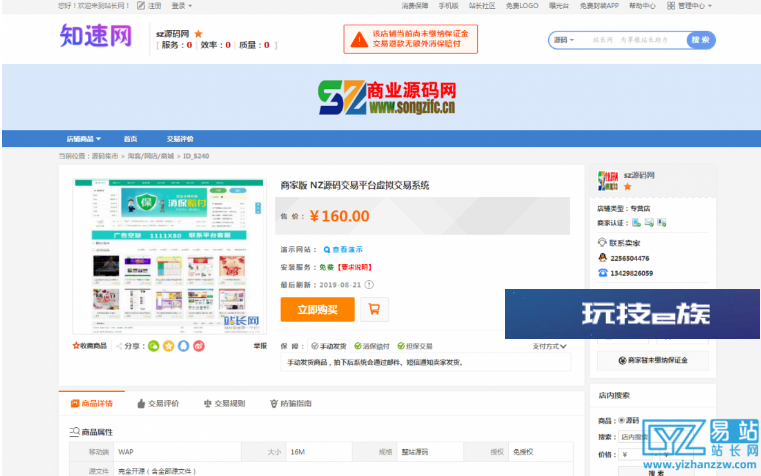Open the search type dropdown 源码
Viewport: 761px width, 476px height.
point(564,40)
